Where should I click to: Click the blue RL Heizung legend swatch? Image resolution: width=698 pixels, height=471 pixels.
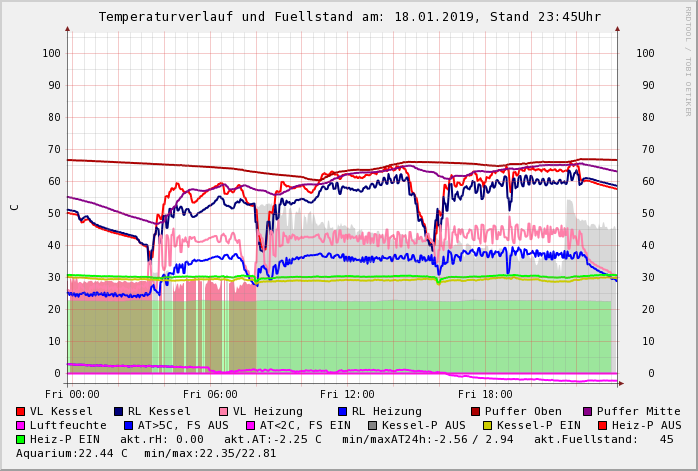[343, 411]
